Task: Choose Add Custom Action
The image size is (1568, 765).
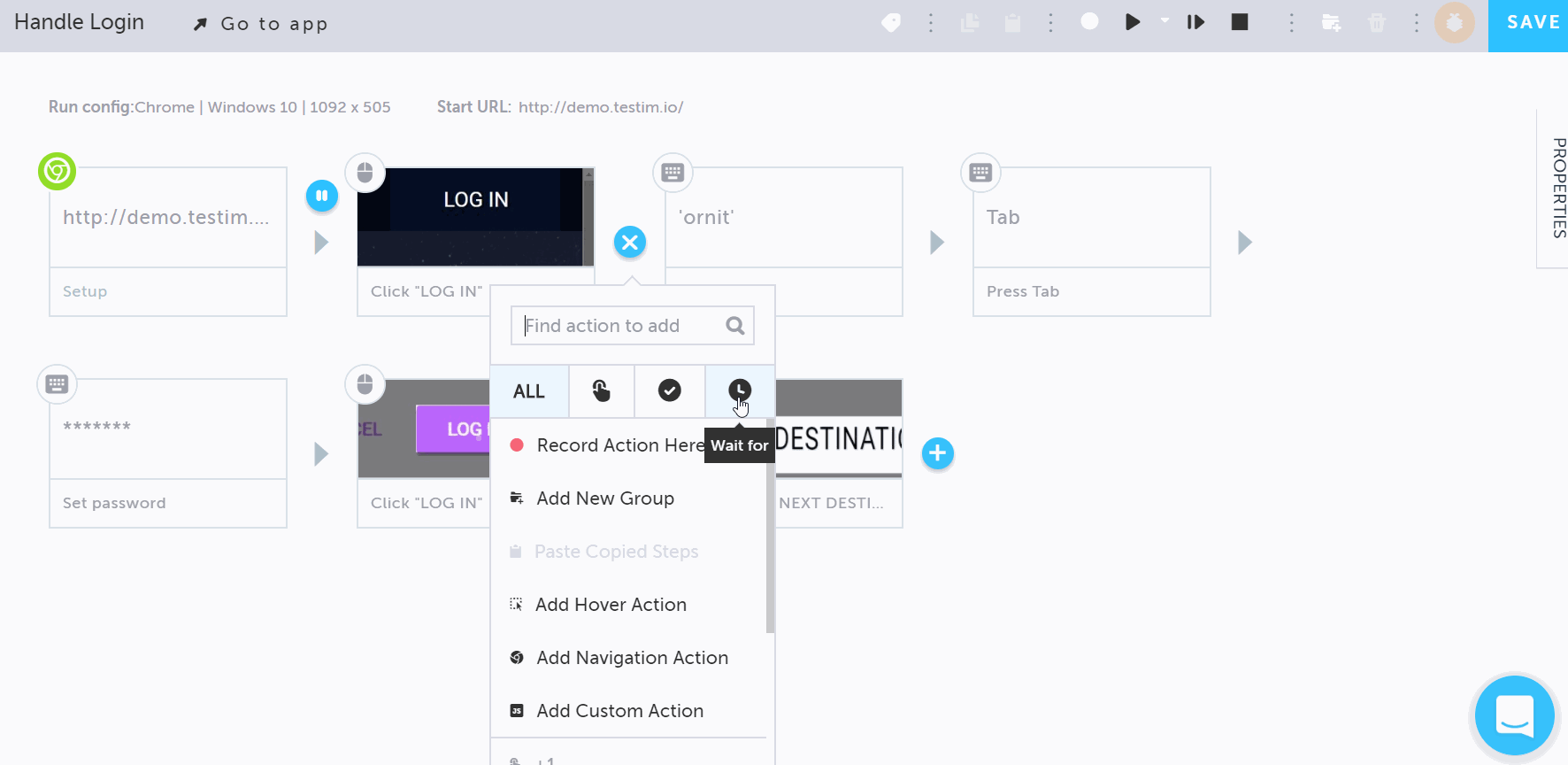Action: click(x=619, y=711)
